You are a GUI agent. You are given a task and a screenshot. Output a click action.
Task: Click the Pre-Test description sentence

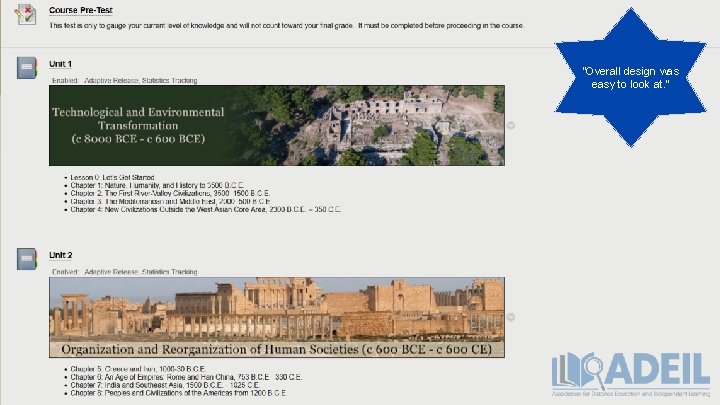tap(287, 26)
